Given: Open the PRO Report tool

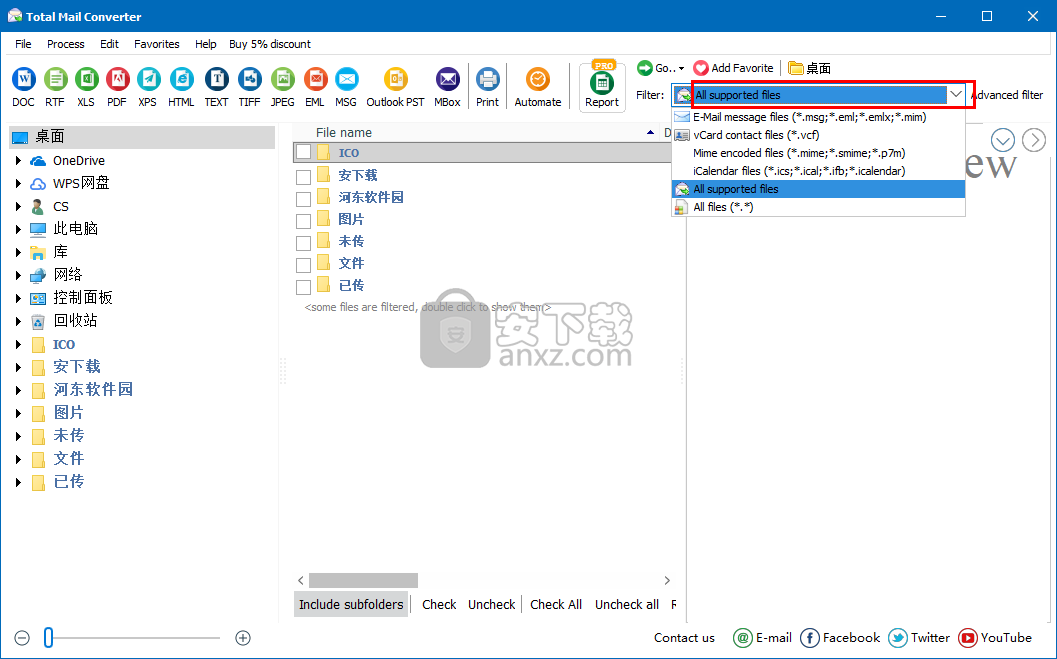Looking at the screenshot, I should tap(602, 84).
